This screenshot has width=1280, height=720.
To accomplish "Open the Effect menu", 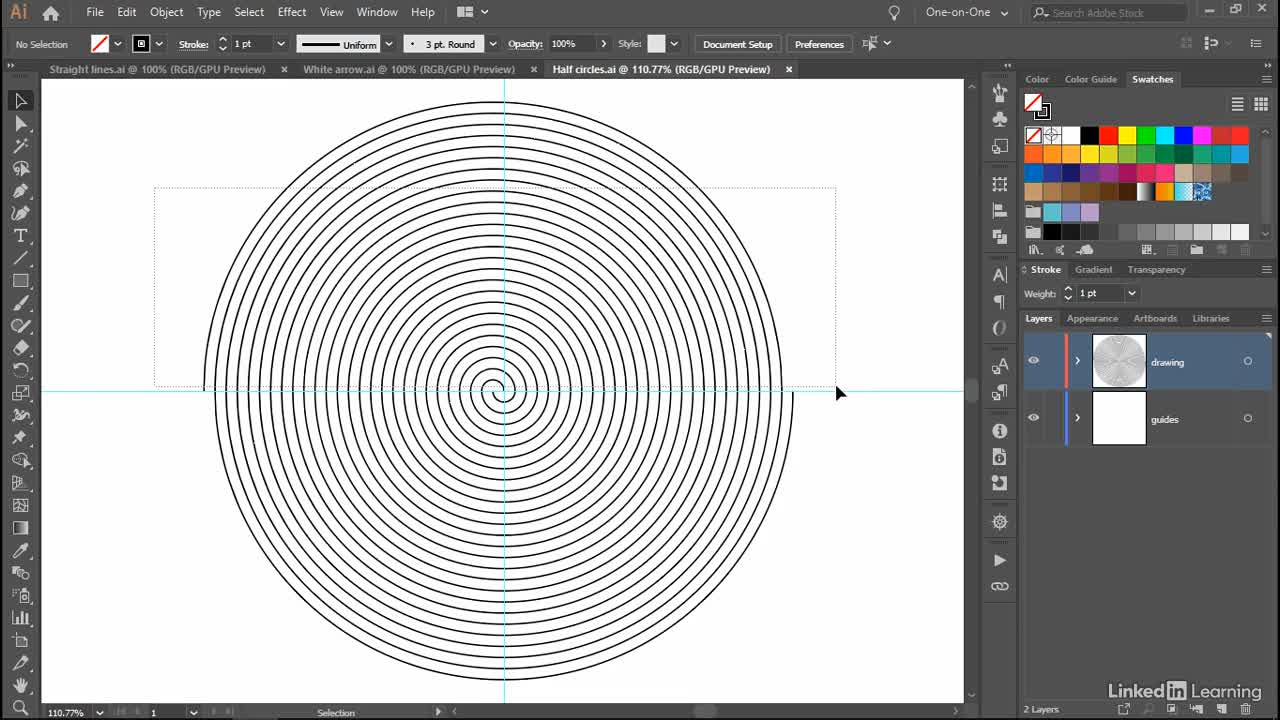I will pos(292,12).
